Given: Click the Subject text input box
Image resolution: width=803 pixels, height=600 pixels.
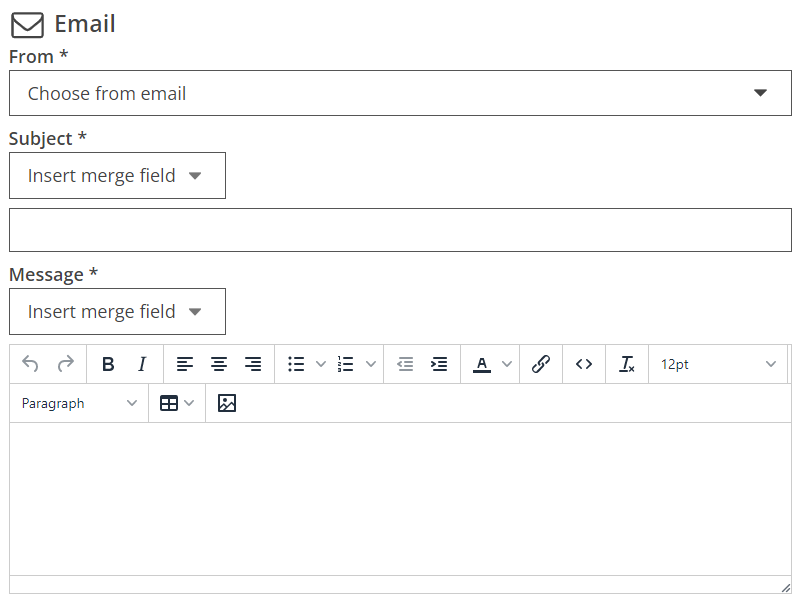Looking at the screenshot, I should pos(400,230).
